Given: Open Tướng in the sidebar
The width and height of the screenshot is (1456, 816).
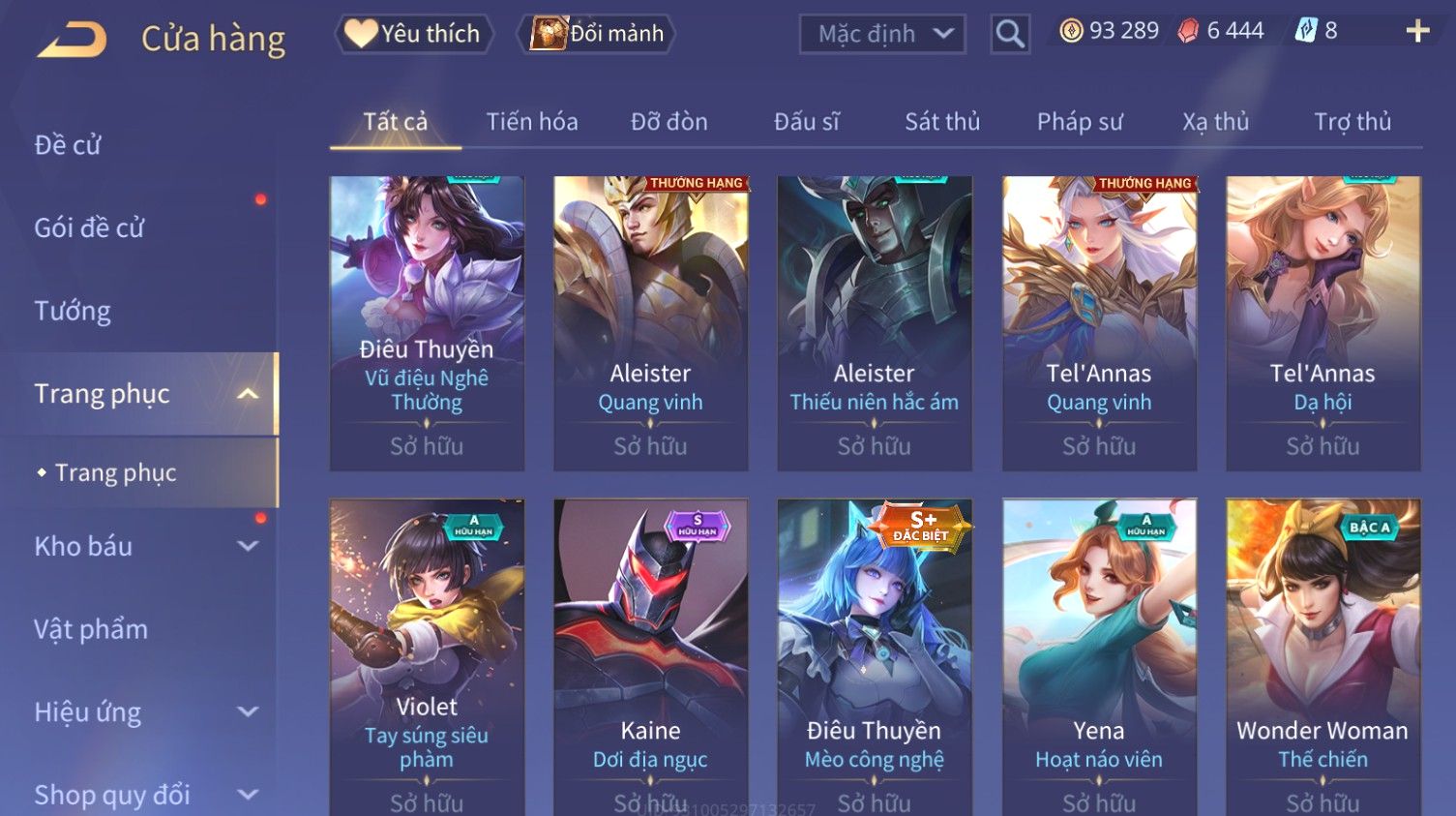Looking at the screenshot, I should 73,311.
